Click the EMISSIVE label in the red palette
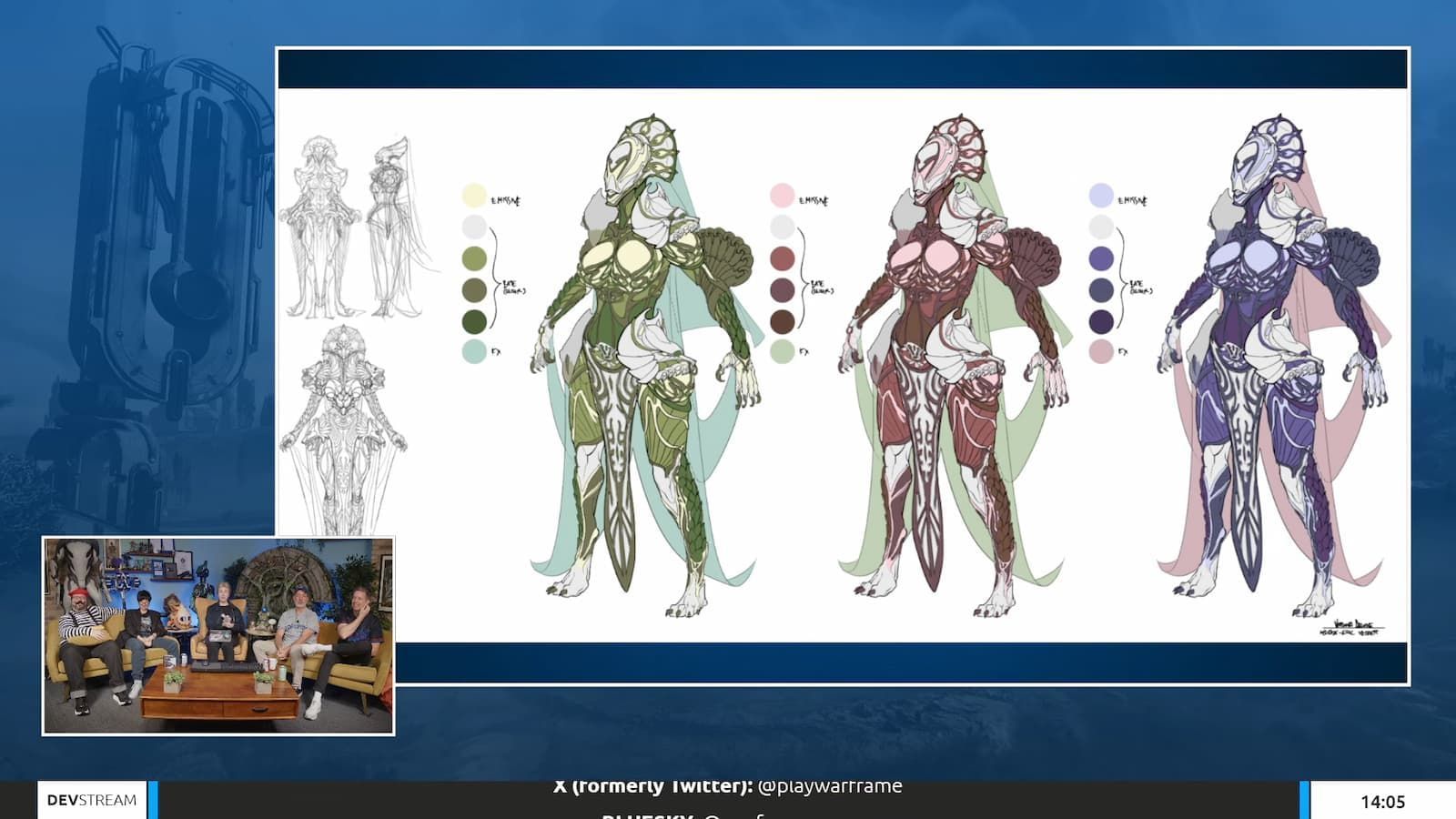Screen dimensions: 1456x819 click(x=814, y=201)
